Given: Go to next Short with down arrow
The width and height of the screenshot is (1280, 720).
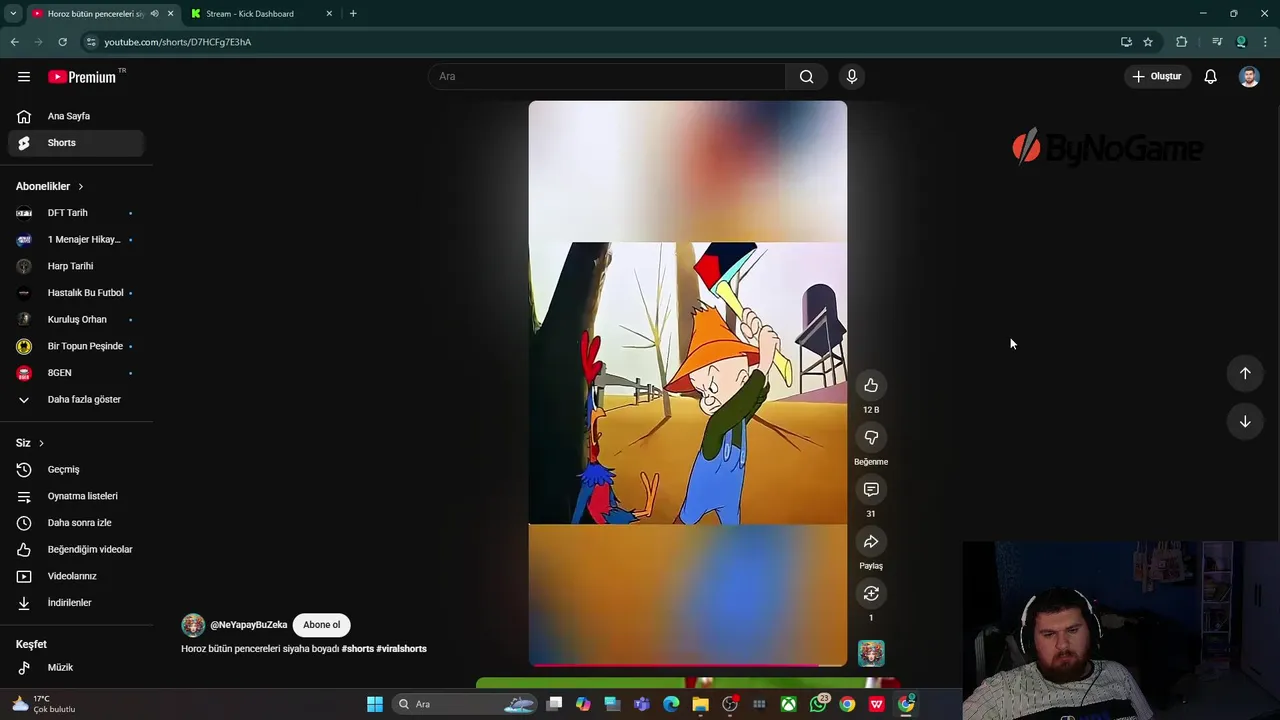Looking at the screenshot, I should point(1245,421).
